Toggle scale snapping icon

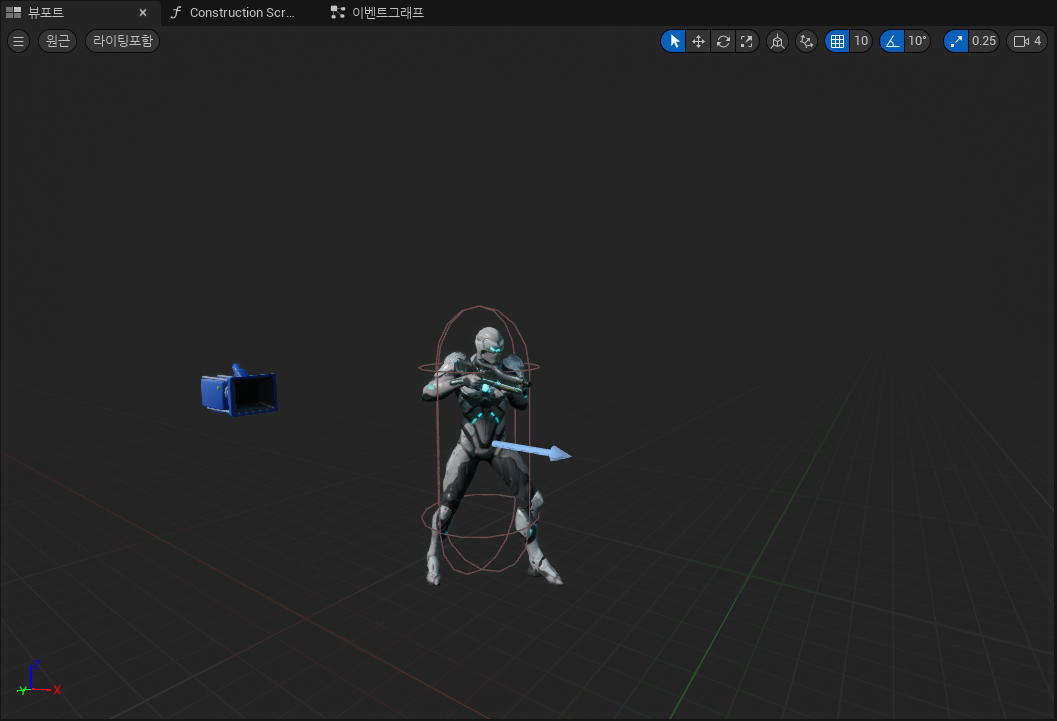point(956,41)
